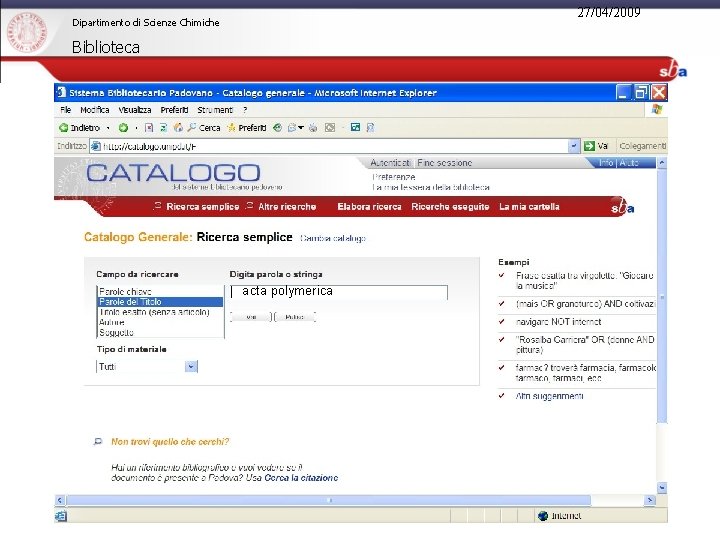Viewport: 720px width, 540px height.
Task: Click the page icon in the address bar
Action: pos(96,146)
